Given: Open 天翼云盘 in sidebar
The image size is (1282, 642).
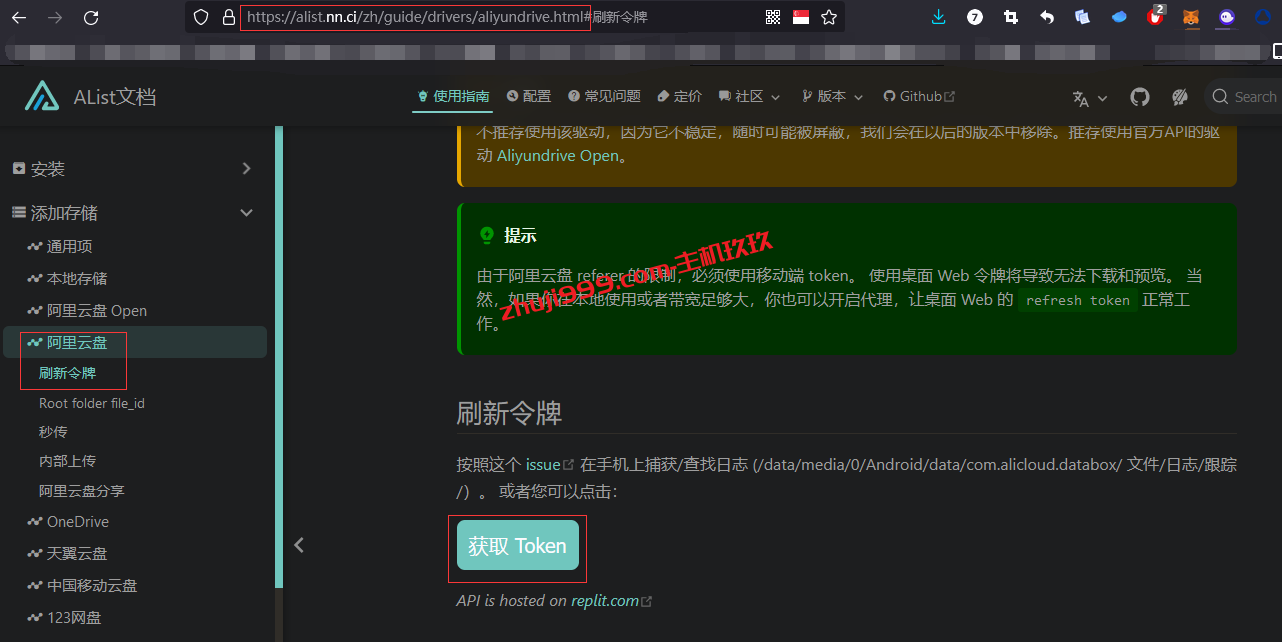Looking at the screenshot, I should click(x=67, y=553).
